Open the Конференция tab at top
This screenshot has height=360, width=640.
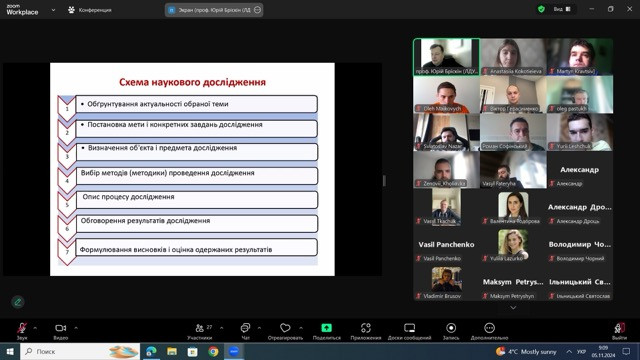[89, 10]
